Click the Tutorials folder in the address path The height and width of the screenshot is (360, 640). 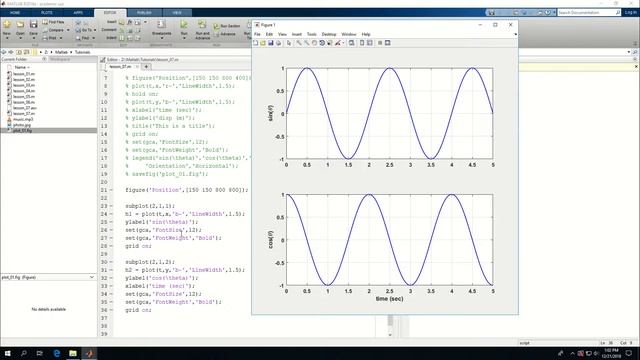click(x=82, y=52)
